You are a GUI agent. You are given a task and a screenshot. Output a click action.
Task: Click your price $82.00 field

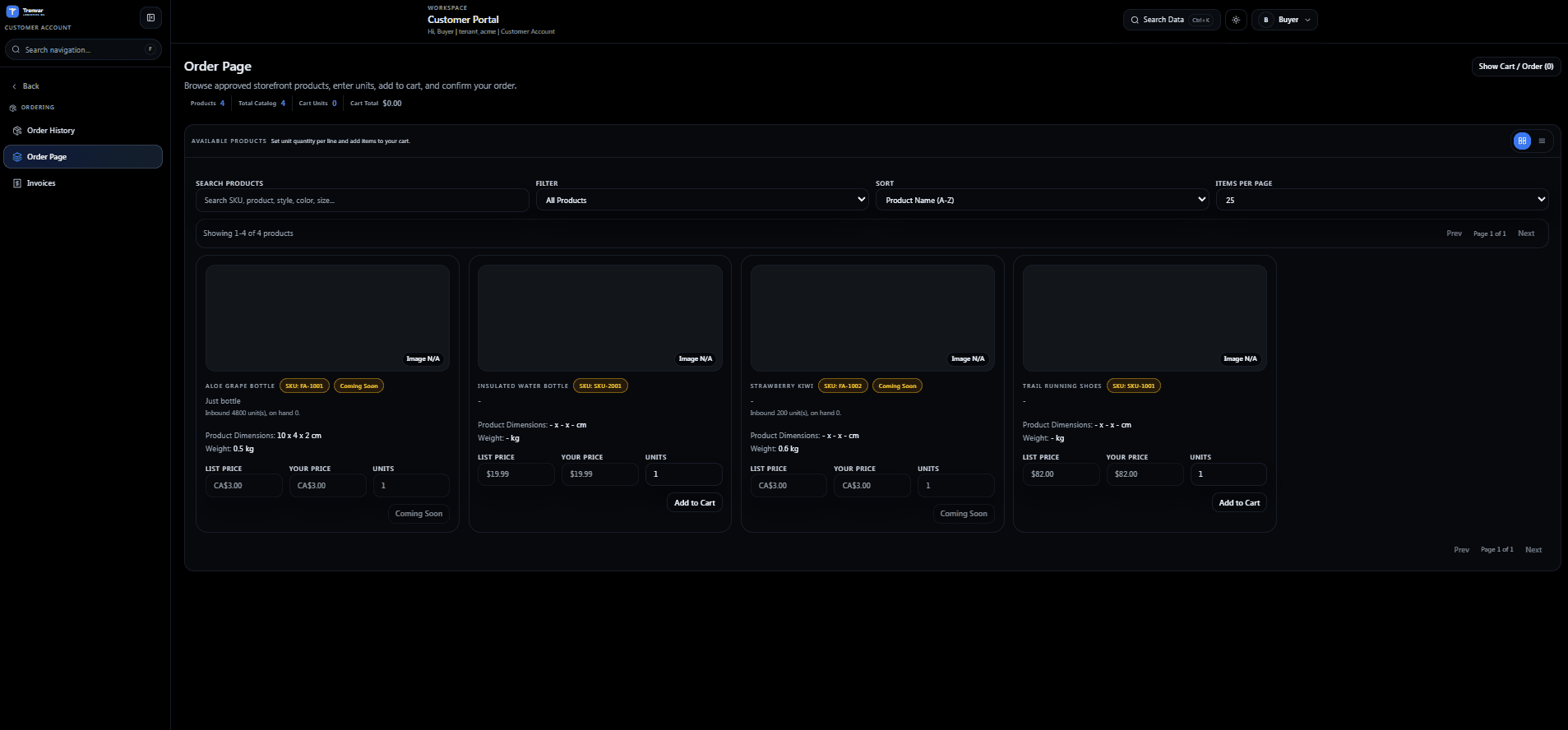[x=1145, y=474]
